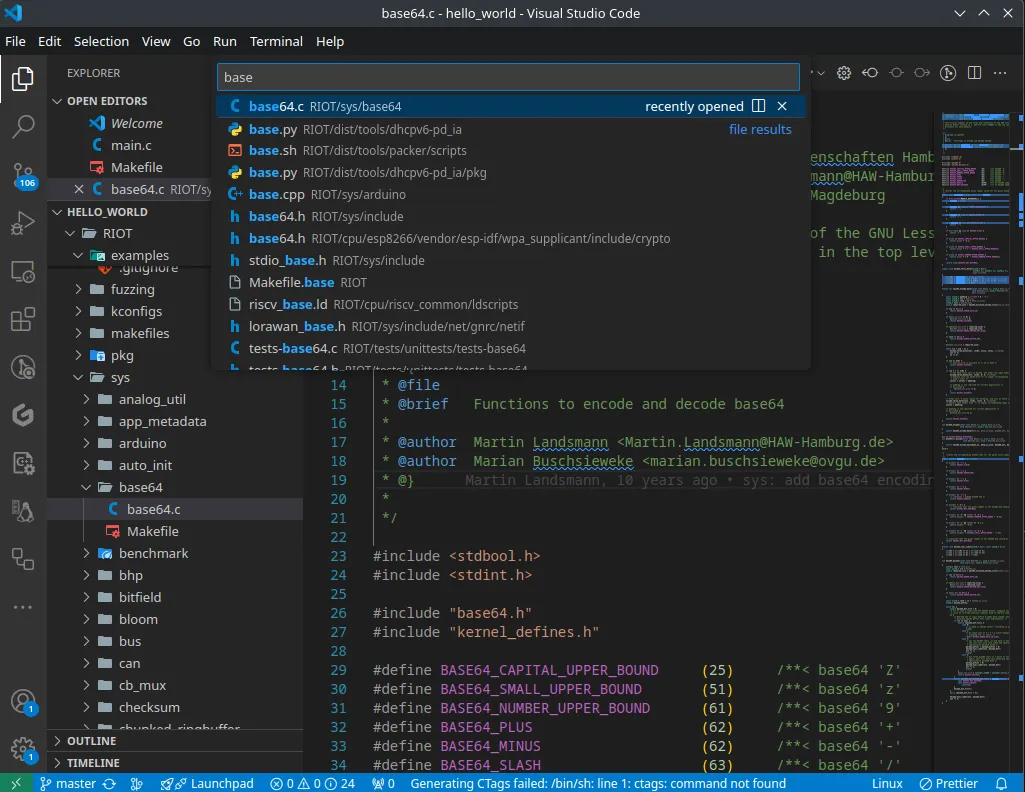
Task: Open the GitLens sidebar view
Action: tap(22, 414)
